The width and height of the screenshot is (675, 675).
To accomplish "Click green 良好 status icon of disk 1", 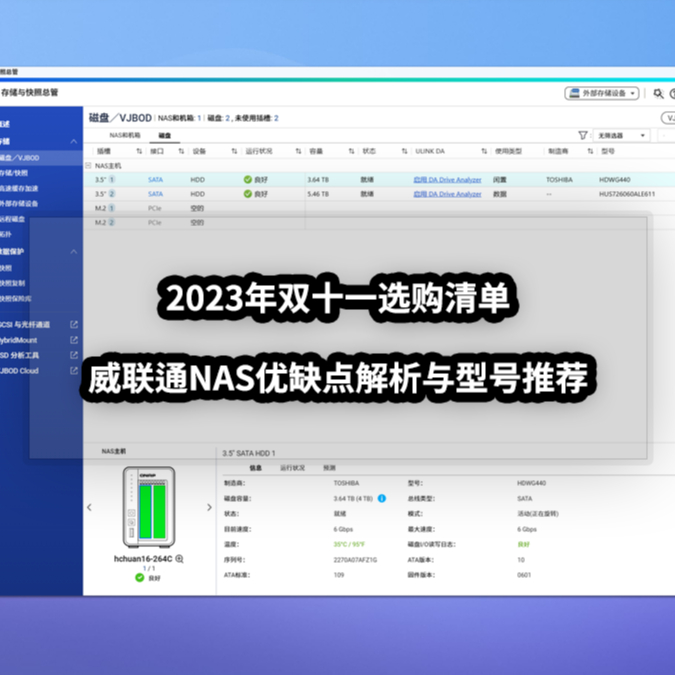I will coord(248,180).
